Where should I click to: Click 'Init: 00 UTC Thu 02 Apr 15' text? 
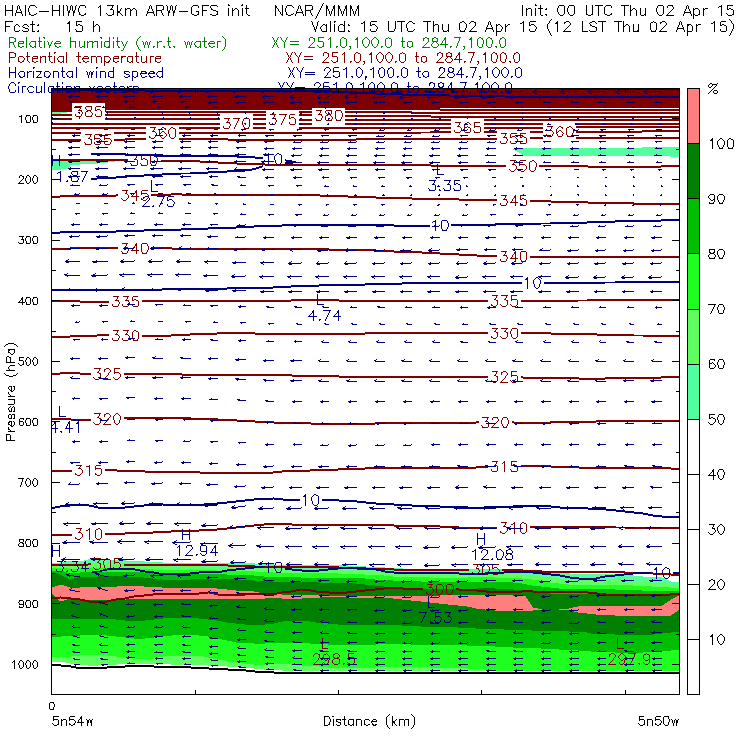(627, 10)
